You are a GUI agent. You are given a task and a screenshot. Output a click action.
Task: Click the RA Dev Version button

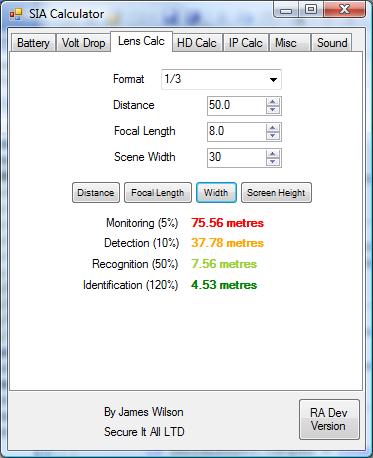[329, 419]
